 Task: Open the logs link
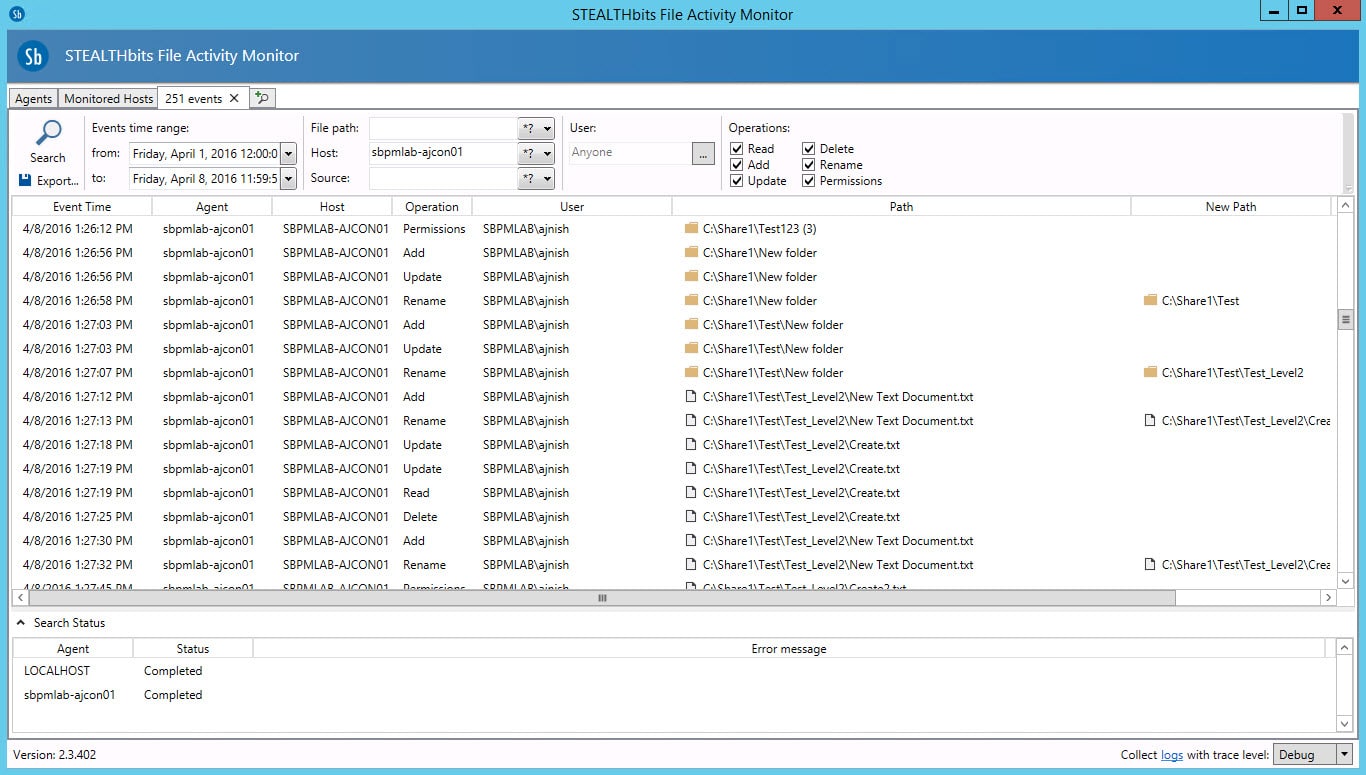pos(1172,755)
